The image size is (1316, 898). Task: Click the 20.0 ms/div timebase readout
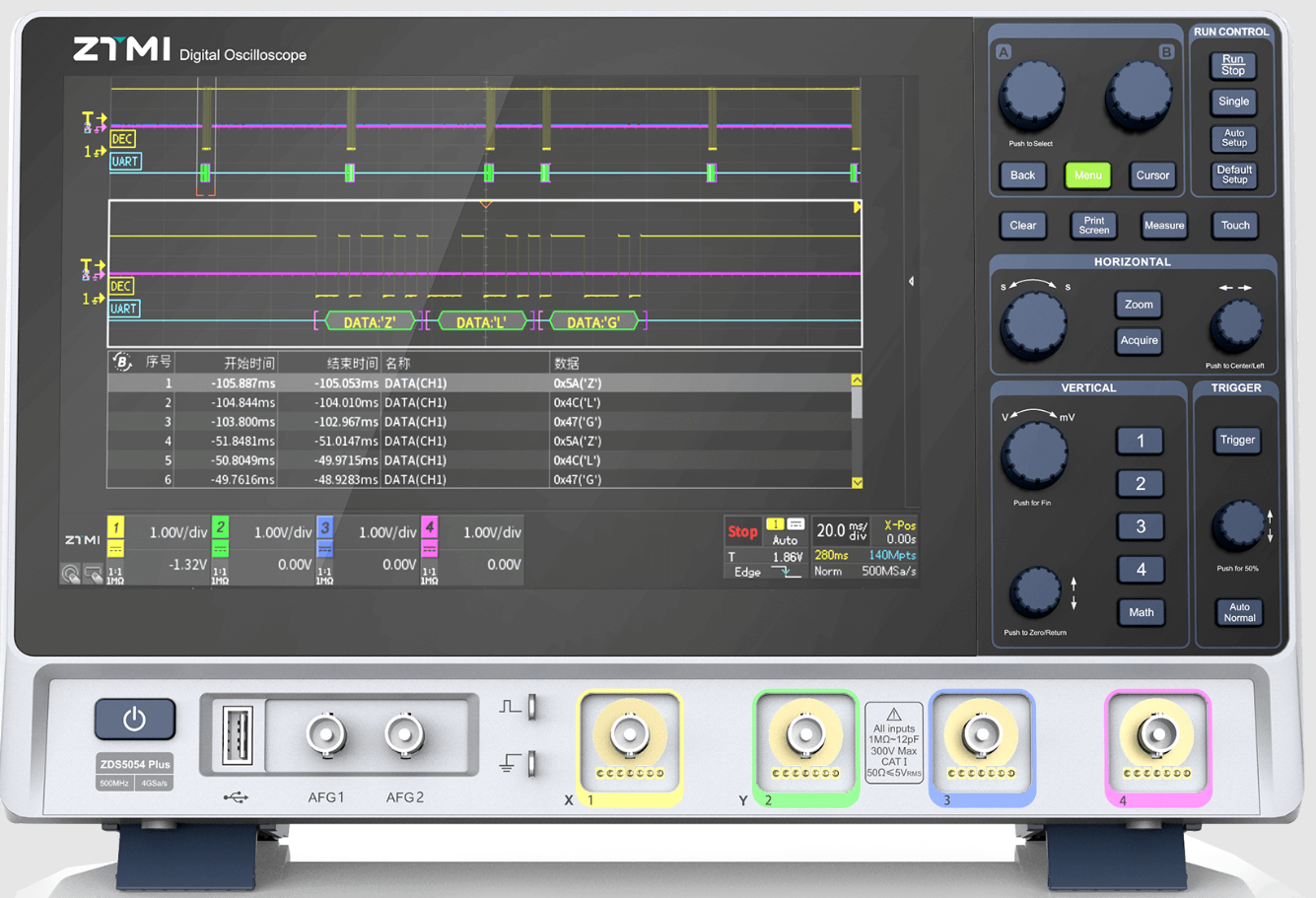[841, 531]
